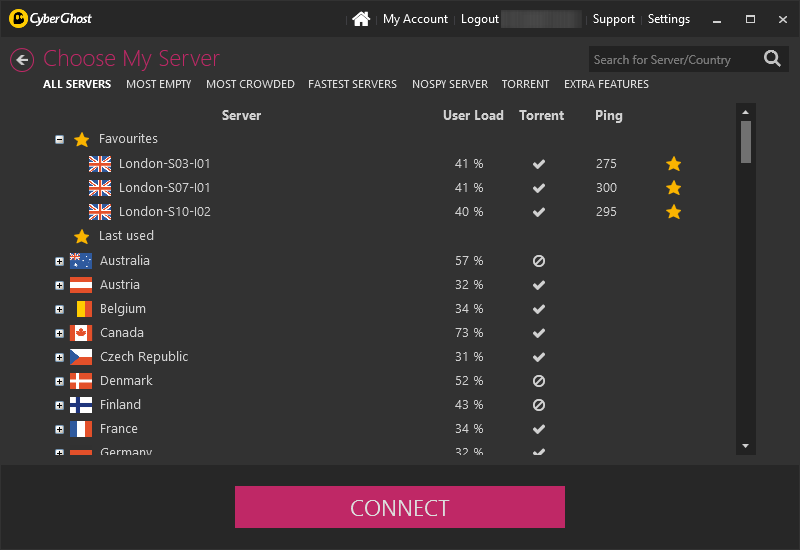The height and width of the screenshot is (550, 800).
Task: Sort by the Server column header
Action: [241, 115]
